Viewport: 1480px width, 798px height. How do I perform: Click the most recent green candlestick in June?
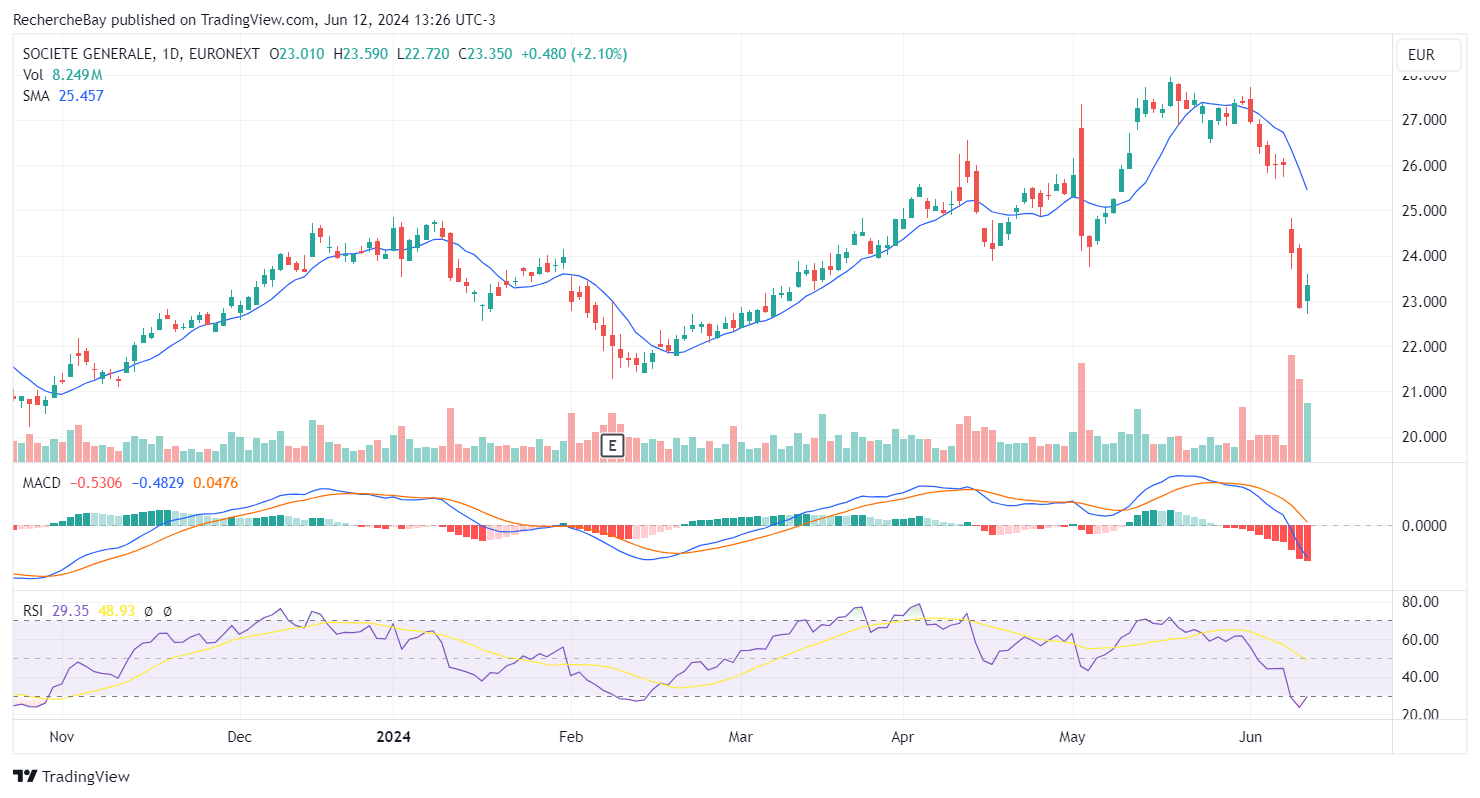point(1307,293)
